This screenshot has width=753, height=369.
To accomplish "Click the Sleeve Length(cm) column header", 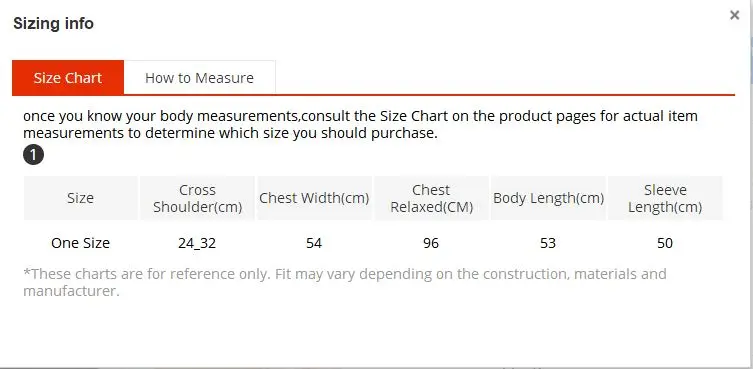I will [x=665, y=198].
